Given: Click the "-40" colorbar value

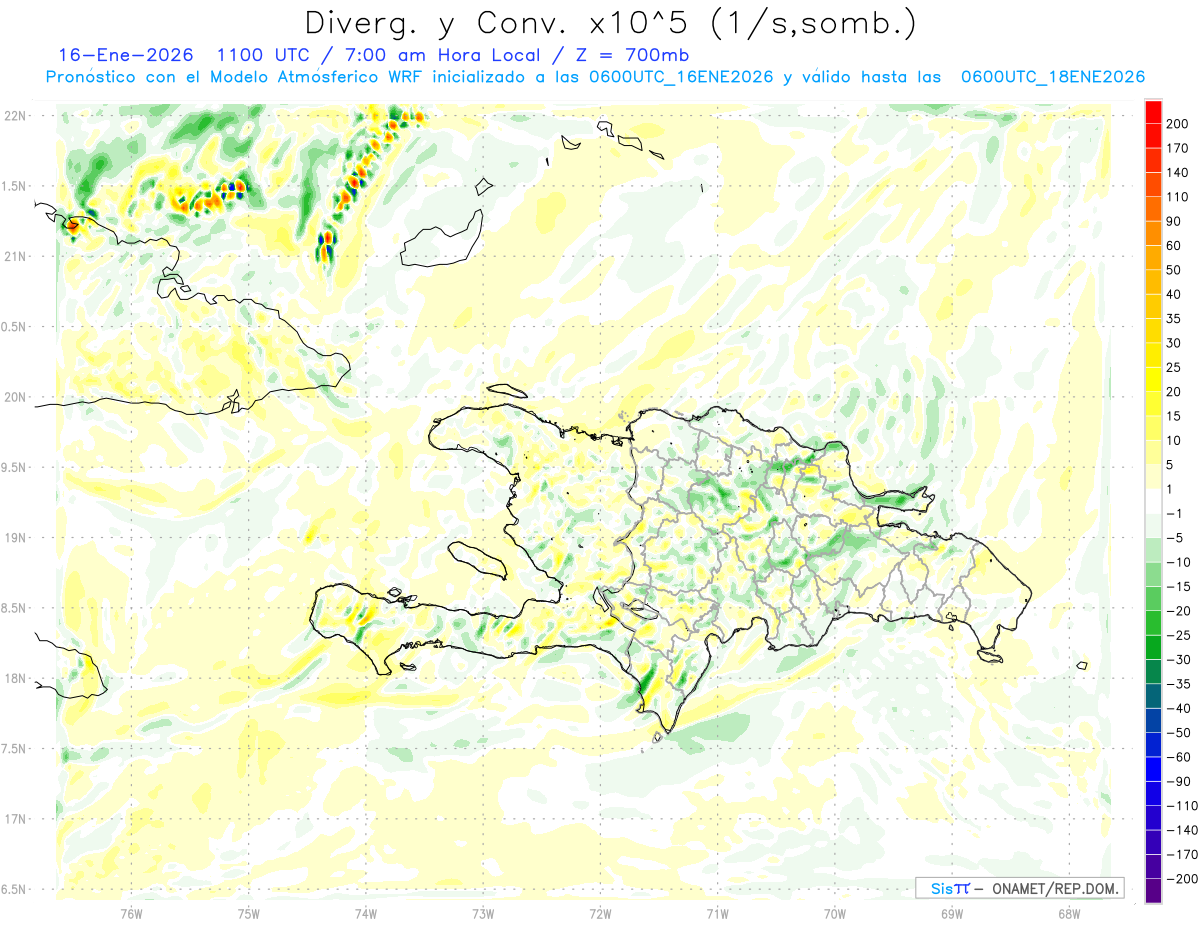Looking at the screenshot, I should pyautogui.click(x=1178, y=708).
